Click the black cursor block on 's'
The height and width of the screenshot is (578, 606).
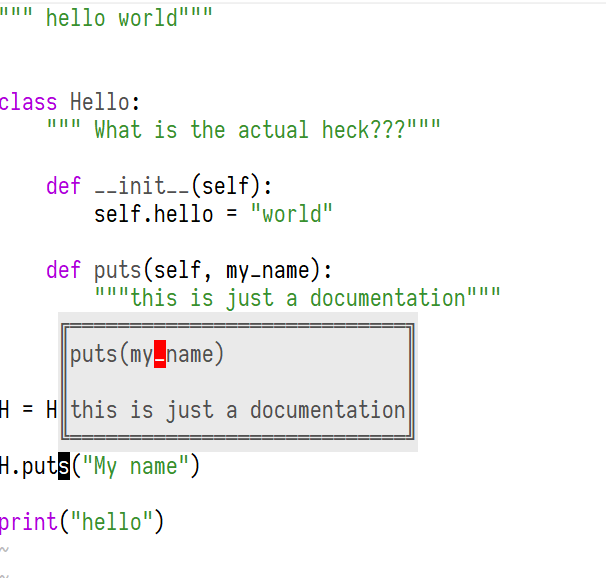64,466
